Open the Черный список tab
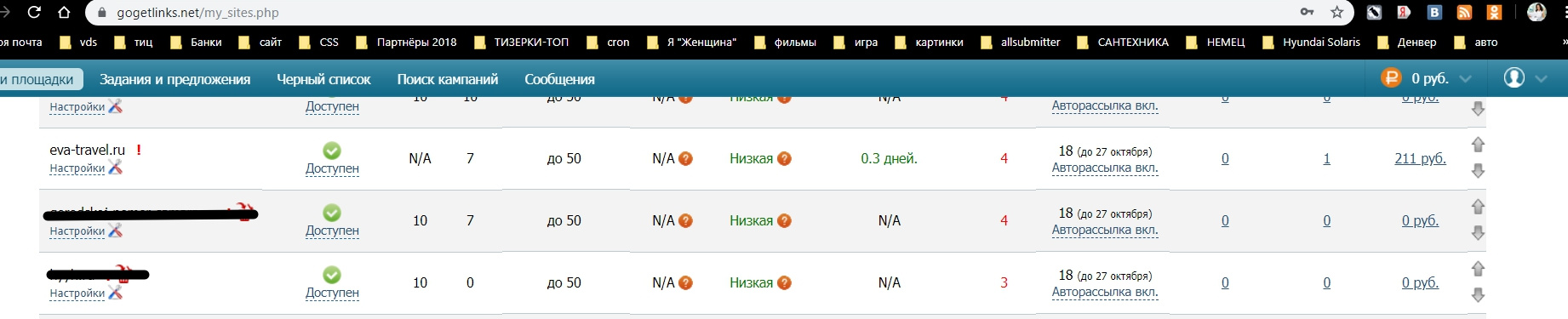Viewport: 1568px width, 319px height. [x=323, y=79]
